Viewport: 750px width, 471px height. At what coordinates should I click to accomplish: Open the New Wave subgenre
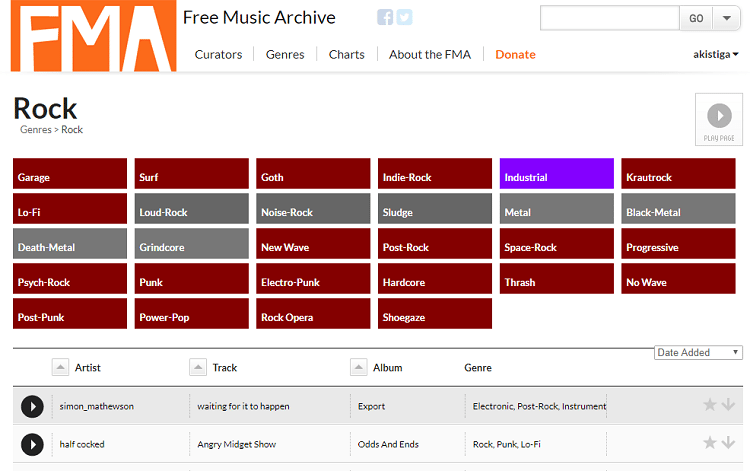point(313,243)
